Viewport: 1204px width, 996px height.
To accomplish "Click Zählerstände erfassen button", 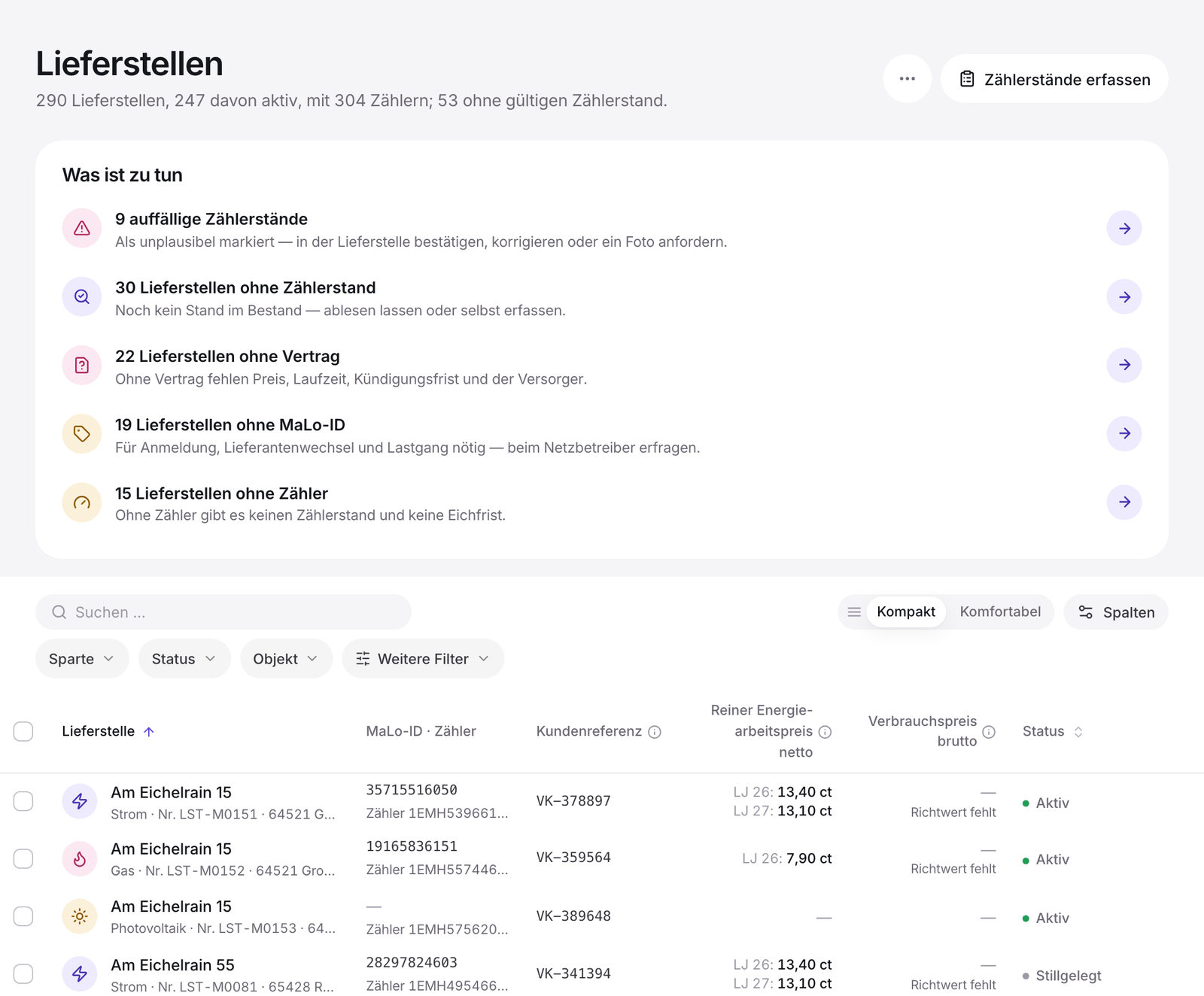I will [x=1054, y=79].
